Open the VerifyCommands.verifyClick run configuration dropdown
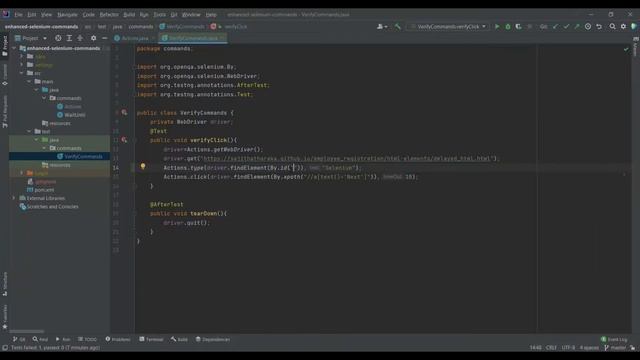The image size is (640, 360). click(x=448, y=27)
